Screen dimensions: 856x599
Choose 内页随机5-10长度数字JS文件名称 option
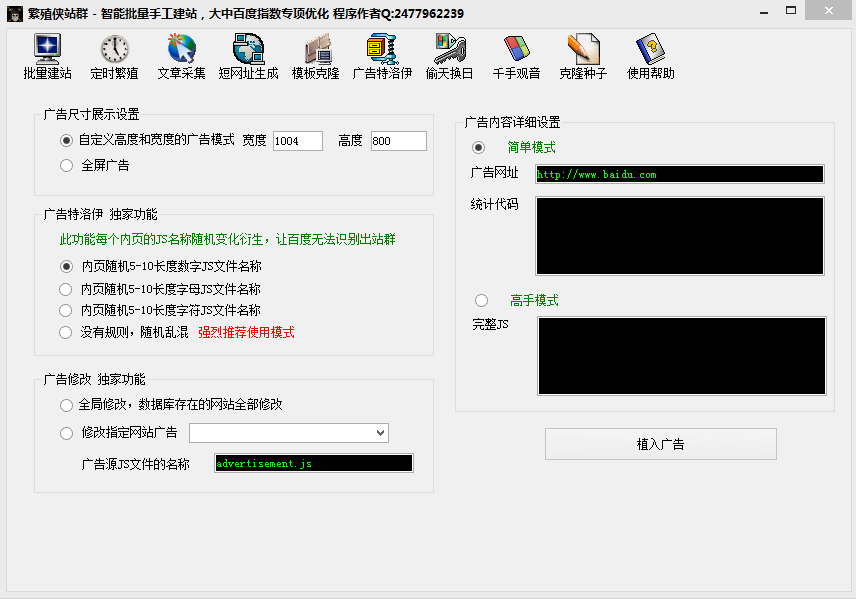pyautogui.click(x=66, y=266)
